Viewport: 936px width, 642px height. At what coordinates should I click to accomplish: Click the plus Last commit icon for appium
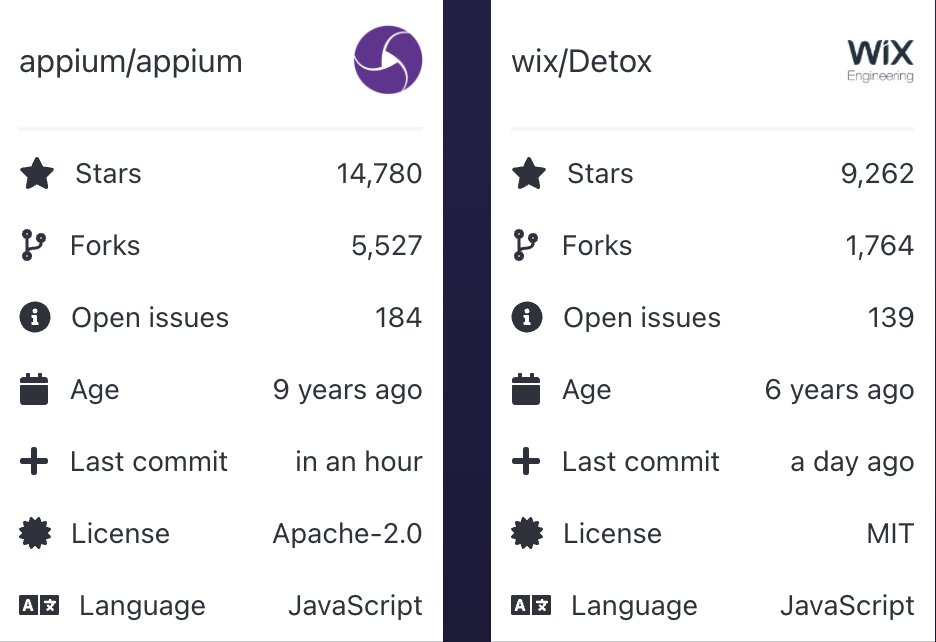[x=34, y=461]
